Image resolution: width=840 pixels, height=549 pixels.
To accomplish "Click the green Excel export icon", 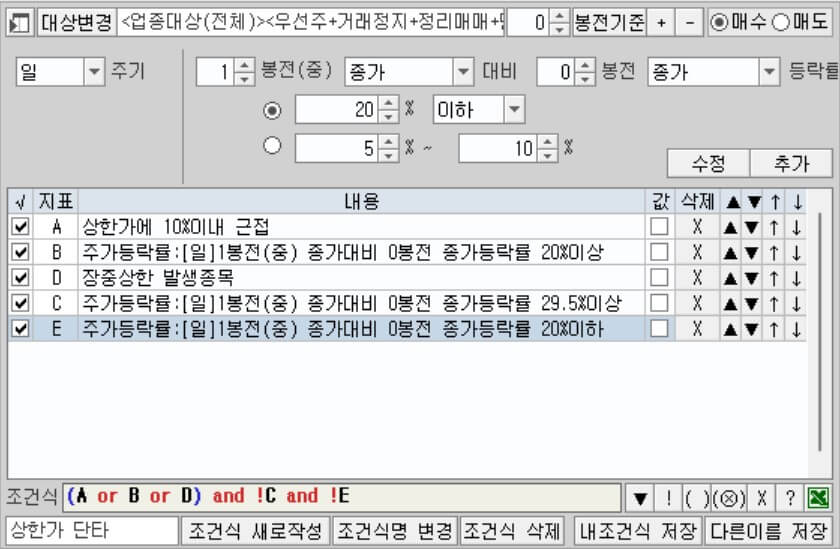I will click(x=819, y=498).
